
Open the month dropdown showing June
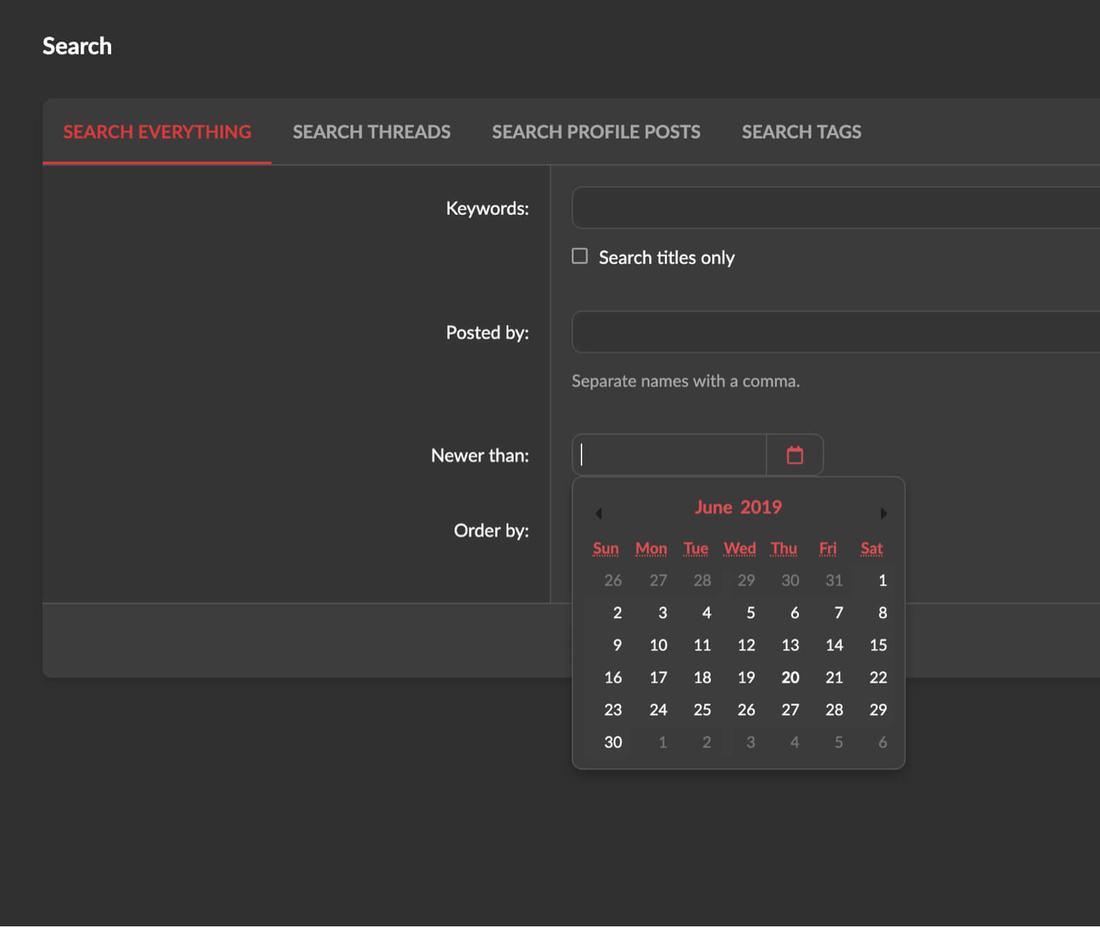point(713,507)
